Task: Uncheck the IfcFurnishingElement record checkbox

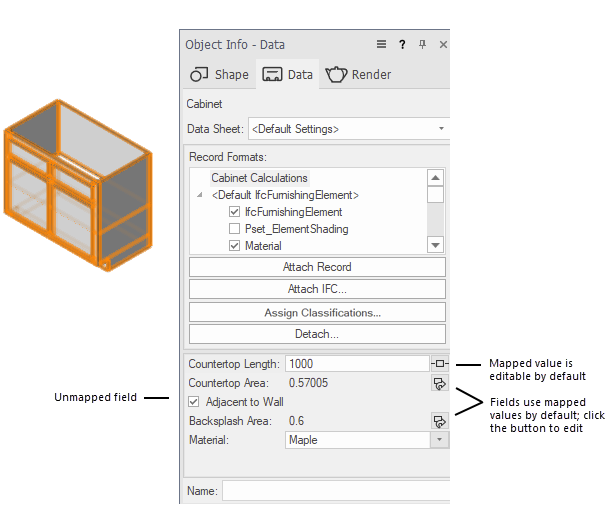Action: tap(235, 212)
